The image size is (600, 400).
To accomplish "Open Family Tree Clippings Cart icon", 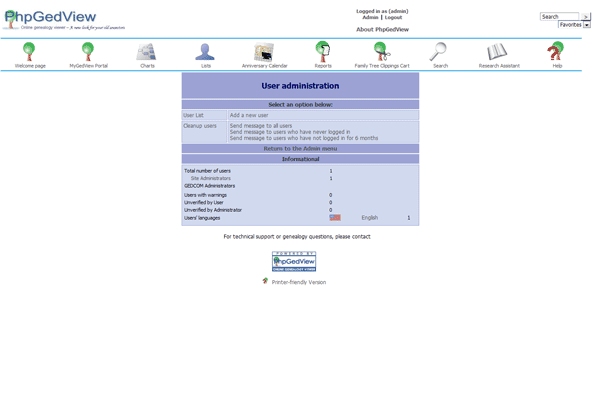I will pos(381,52).
